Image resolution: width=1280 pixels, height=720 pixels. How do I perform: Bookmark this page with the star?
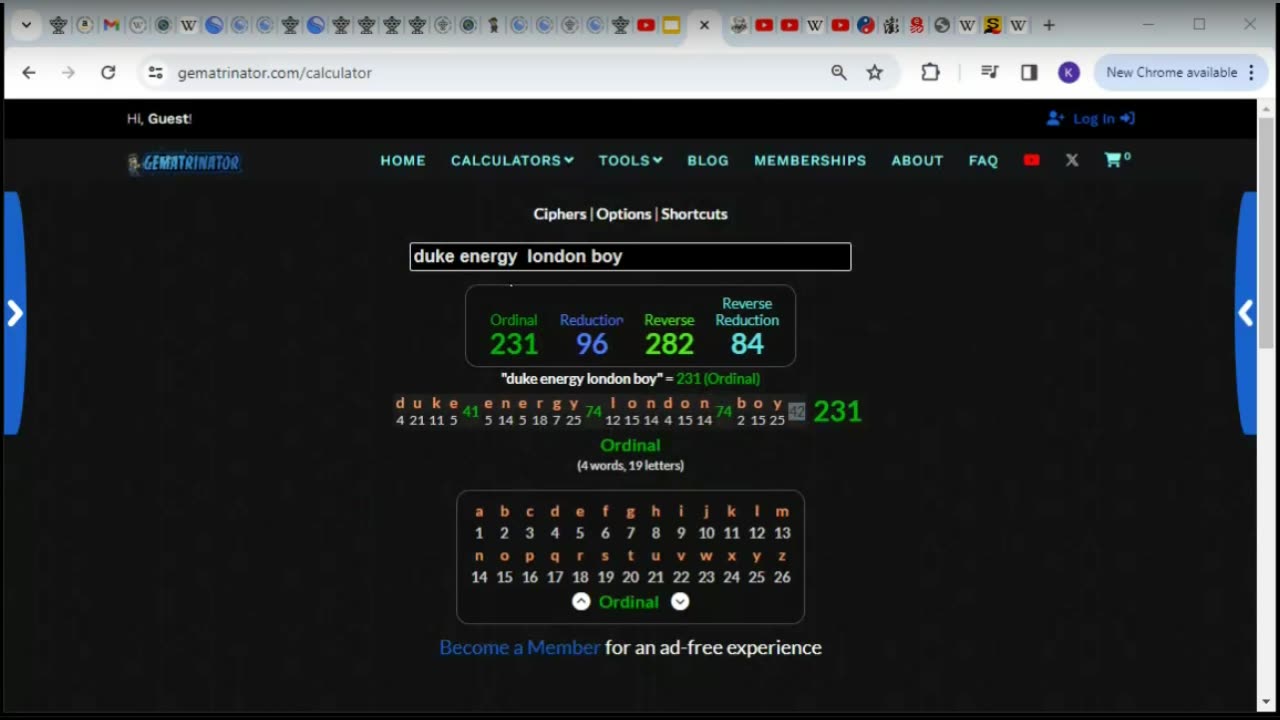875,72
